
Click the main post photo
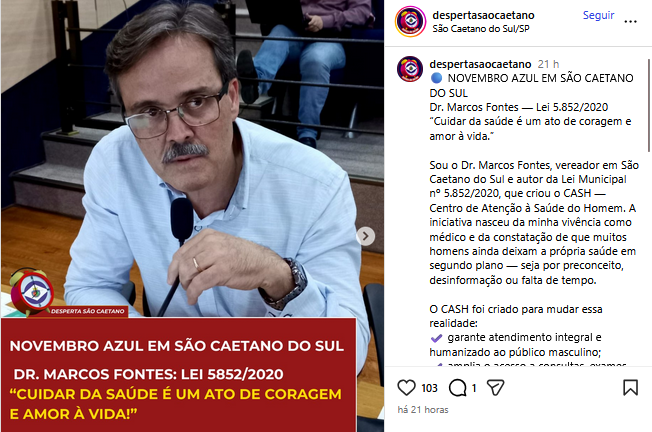pyautogui.click(x=193, y=158)
